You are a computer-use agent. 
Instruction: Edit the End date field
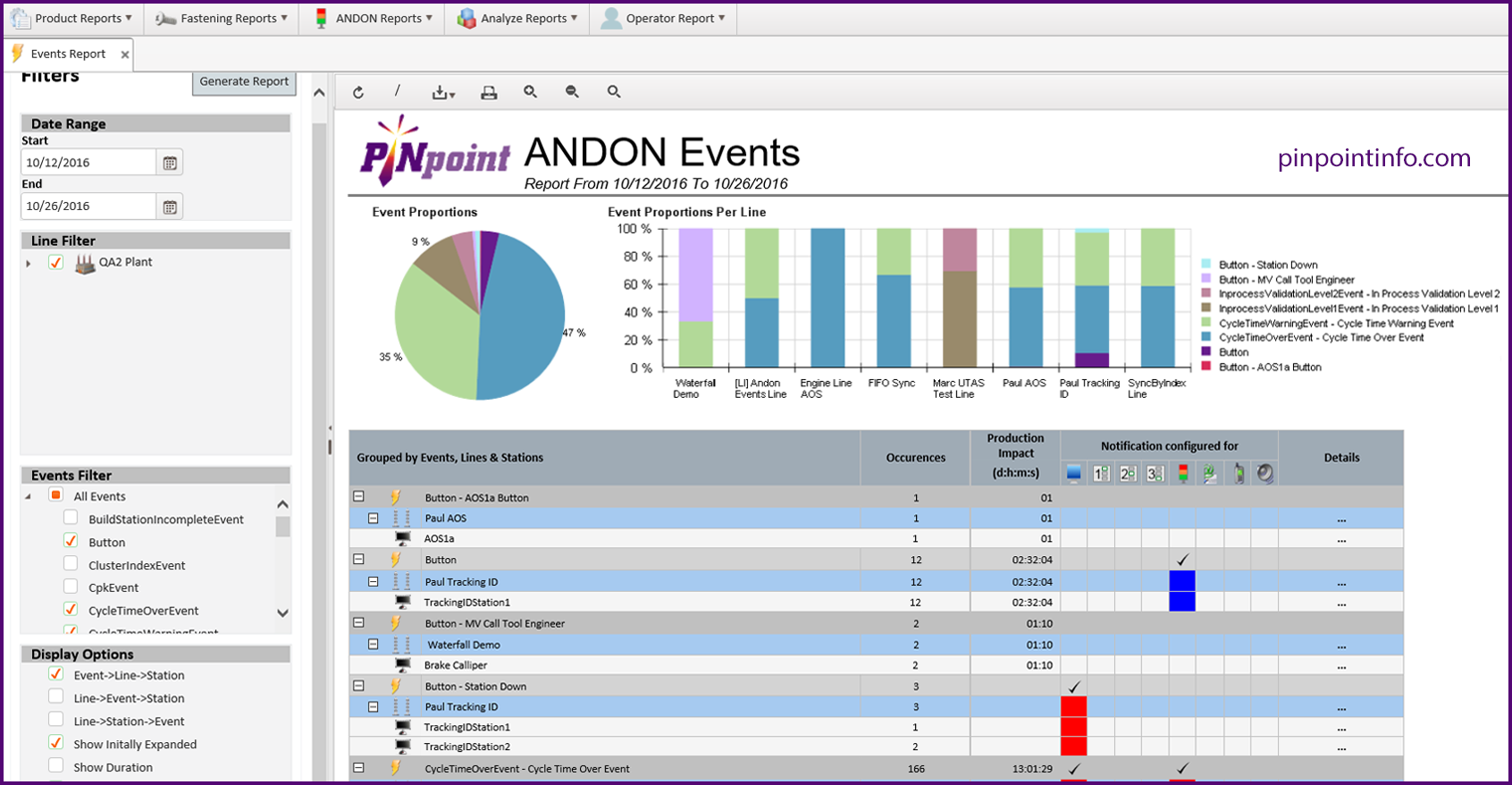coord(88,207)
